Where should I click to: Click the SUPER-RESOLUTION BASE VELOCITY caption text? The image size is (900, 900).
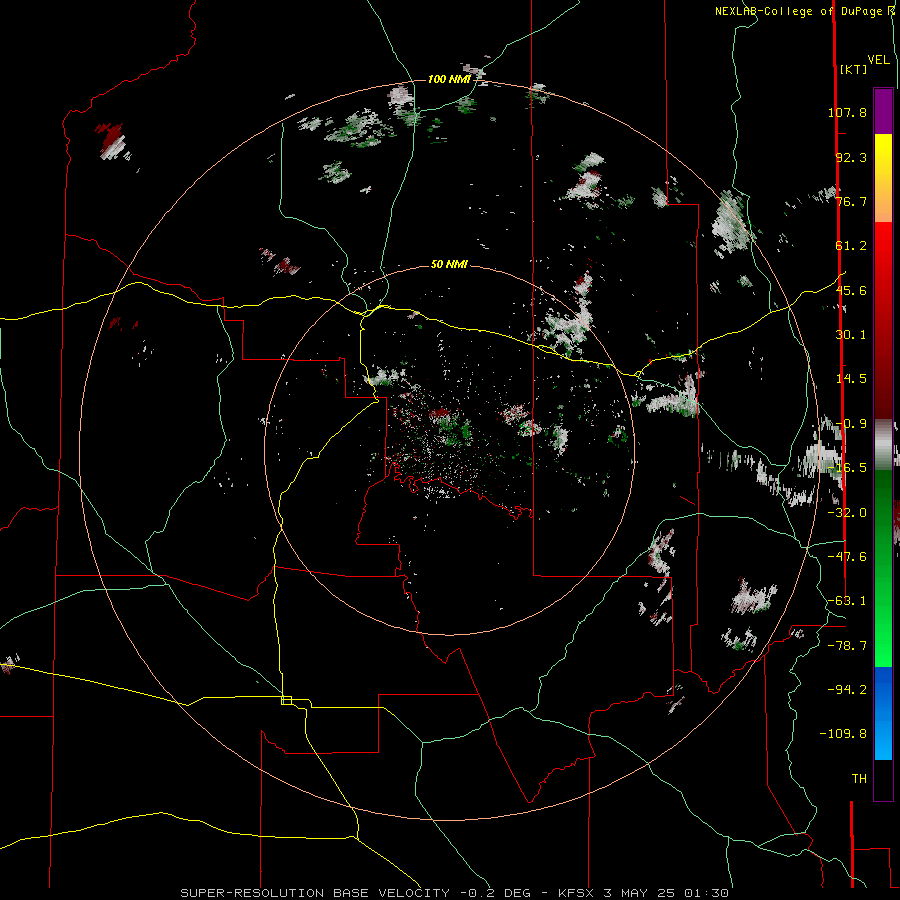(x=317, y=893)
